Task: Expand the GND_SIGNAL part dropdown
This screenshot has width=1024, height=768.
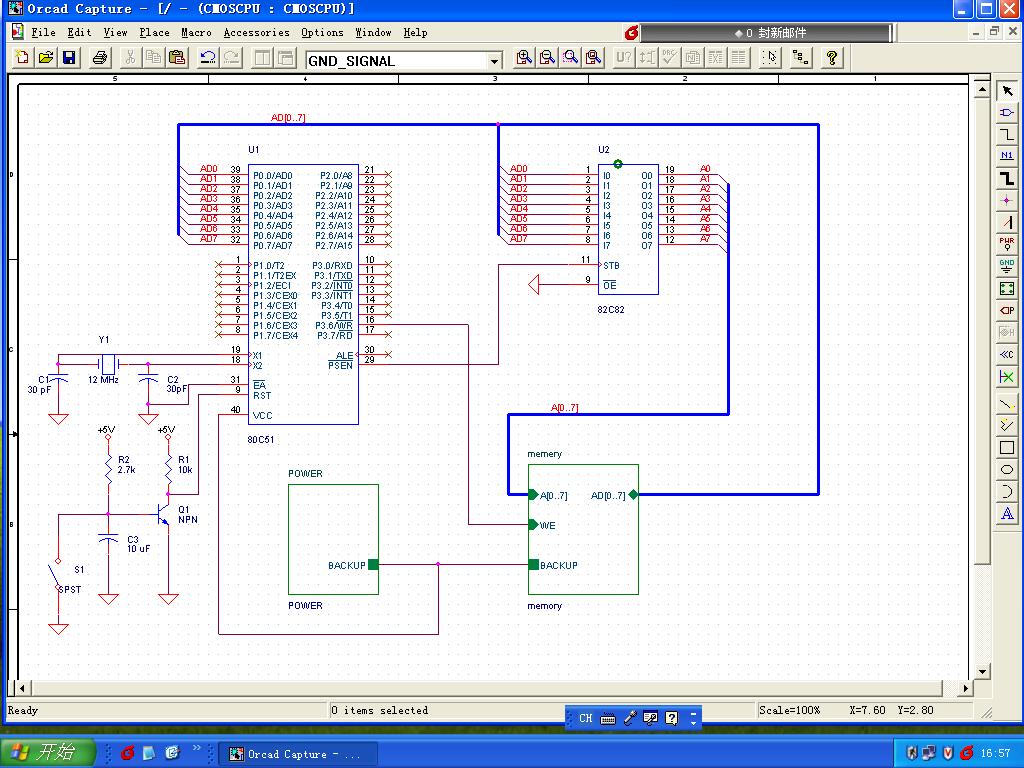Action: pyautogui.click(x=494, y=61)
